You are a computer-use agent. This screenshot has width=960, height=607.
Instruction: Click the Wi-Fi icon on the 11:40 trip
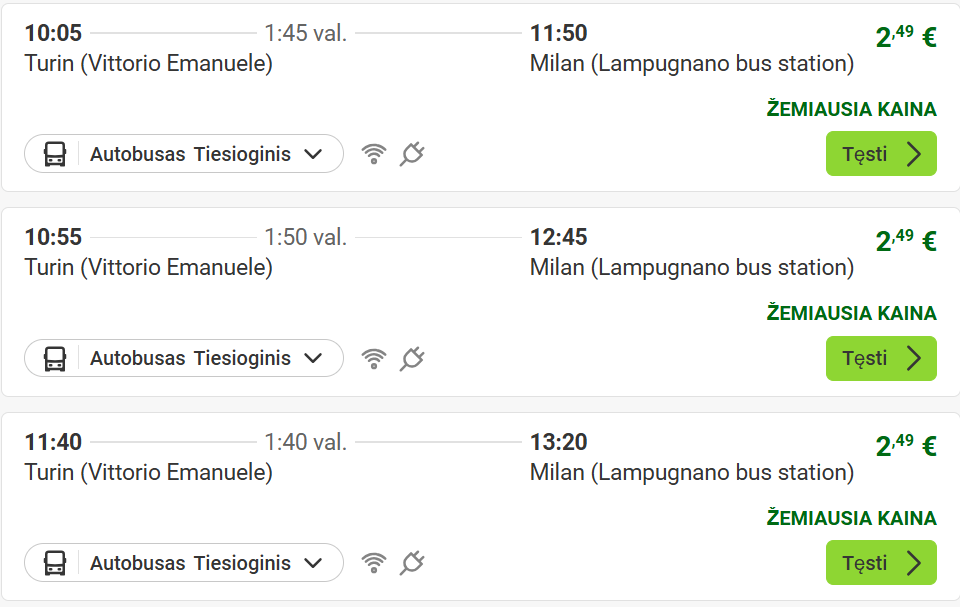[x=373, y=563]
